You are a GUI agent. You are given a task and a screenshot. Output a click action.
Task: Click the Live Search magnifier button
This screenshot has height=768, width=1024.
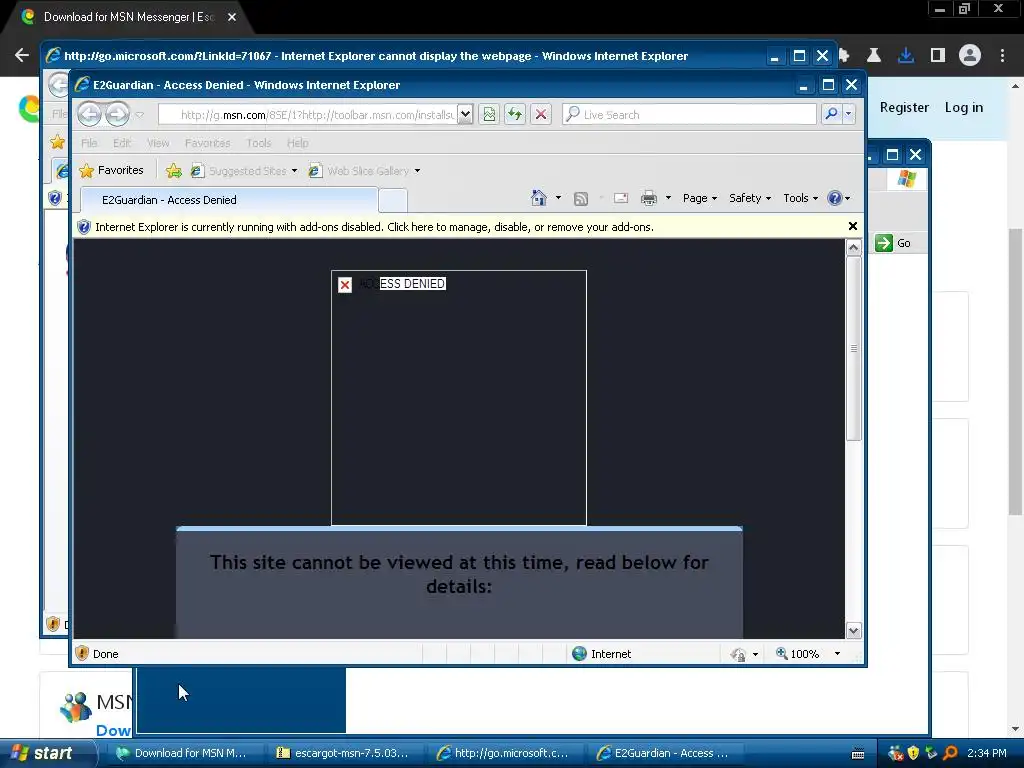[x=831, y=114]
